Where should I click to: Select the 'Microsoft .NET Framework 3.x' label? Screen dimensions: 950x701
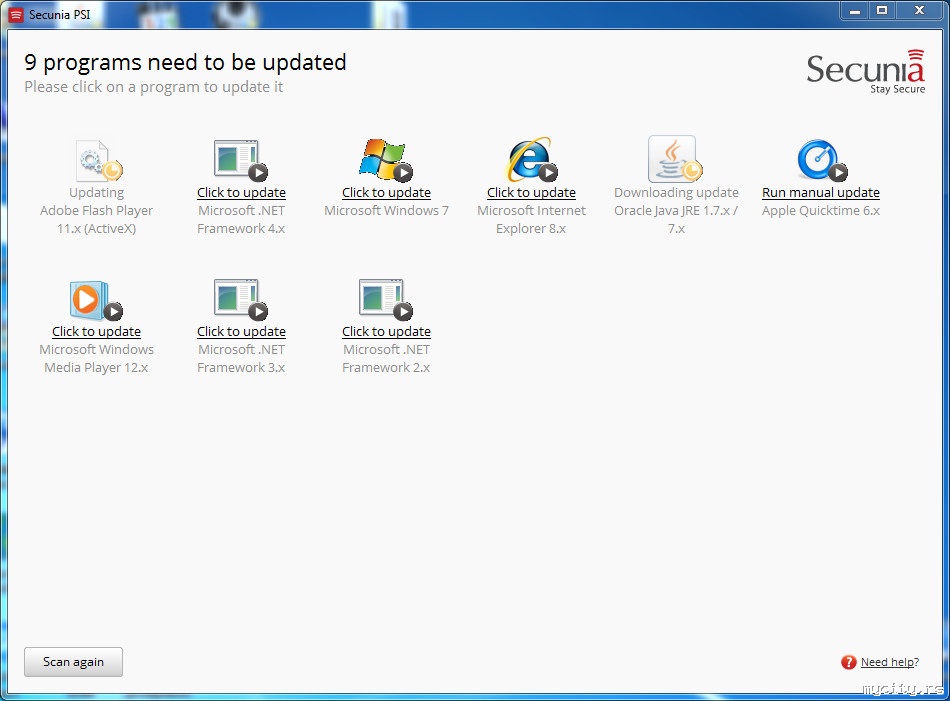(x=241, y=358)
